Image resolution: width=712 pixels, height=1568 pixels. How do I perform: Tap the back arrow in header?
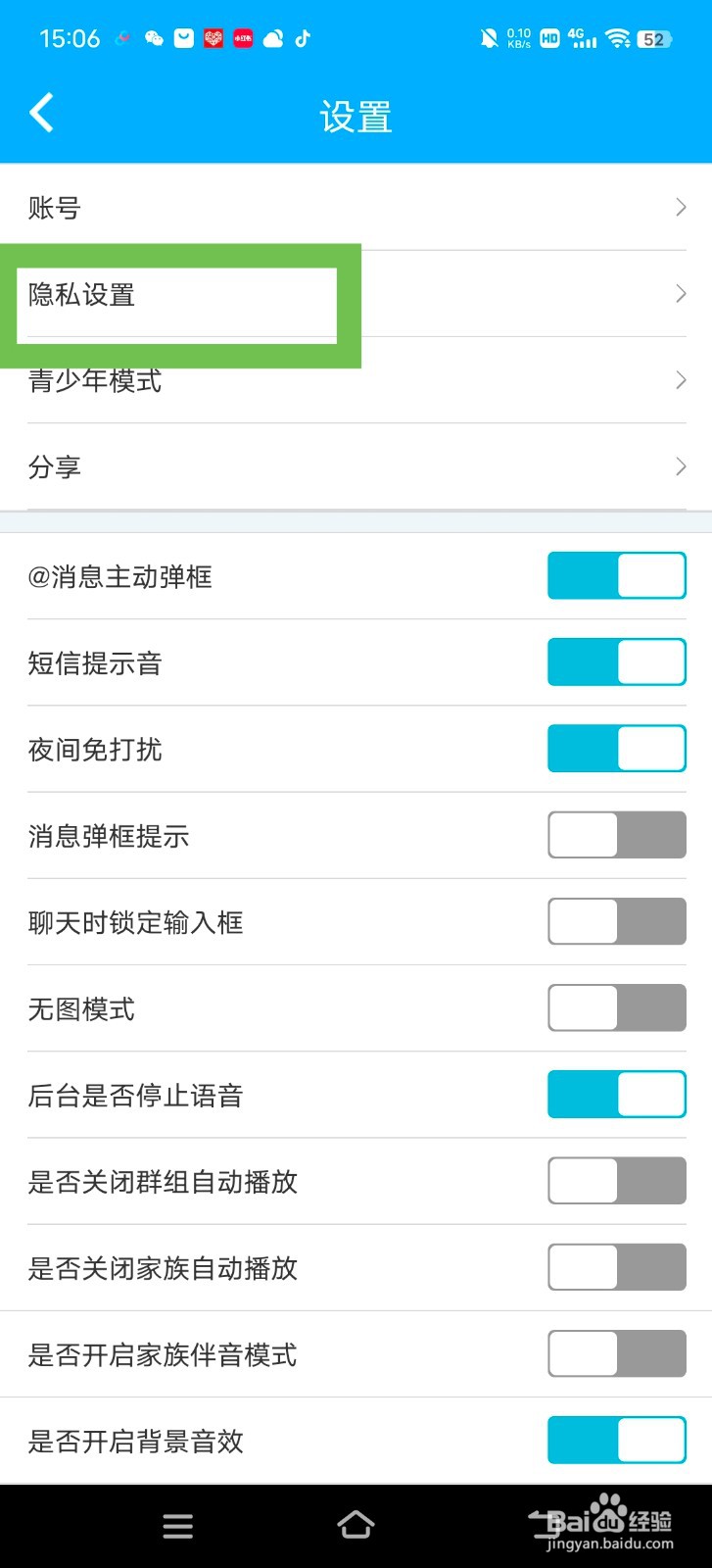pos(41,114)
